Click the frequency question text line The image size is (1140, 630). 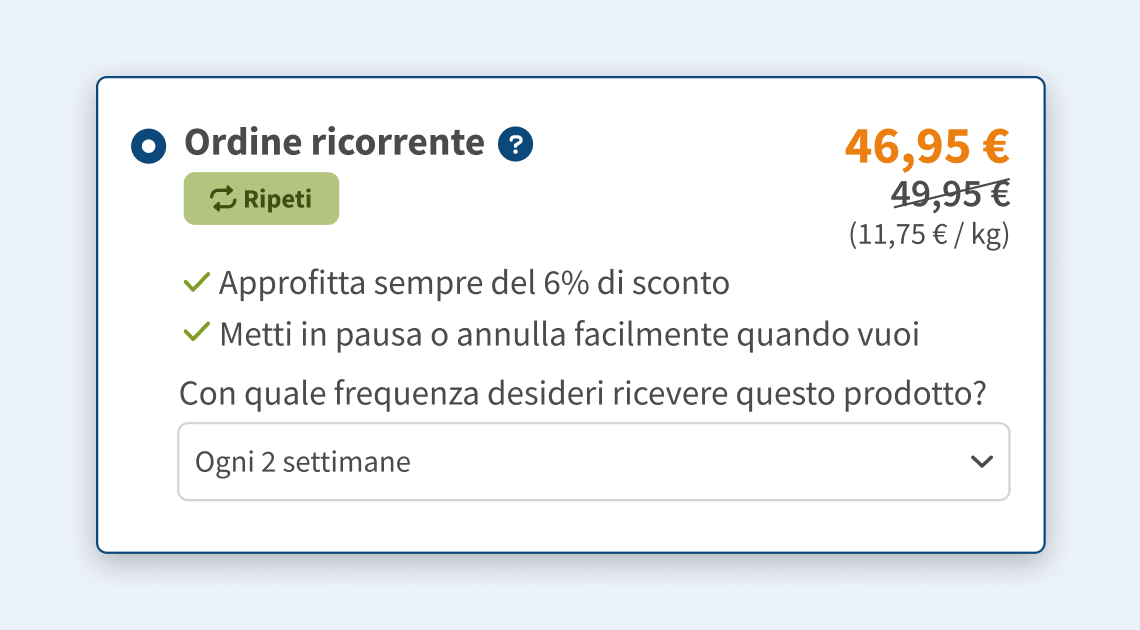tap(582, 392)
